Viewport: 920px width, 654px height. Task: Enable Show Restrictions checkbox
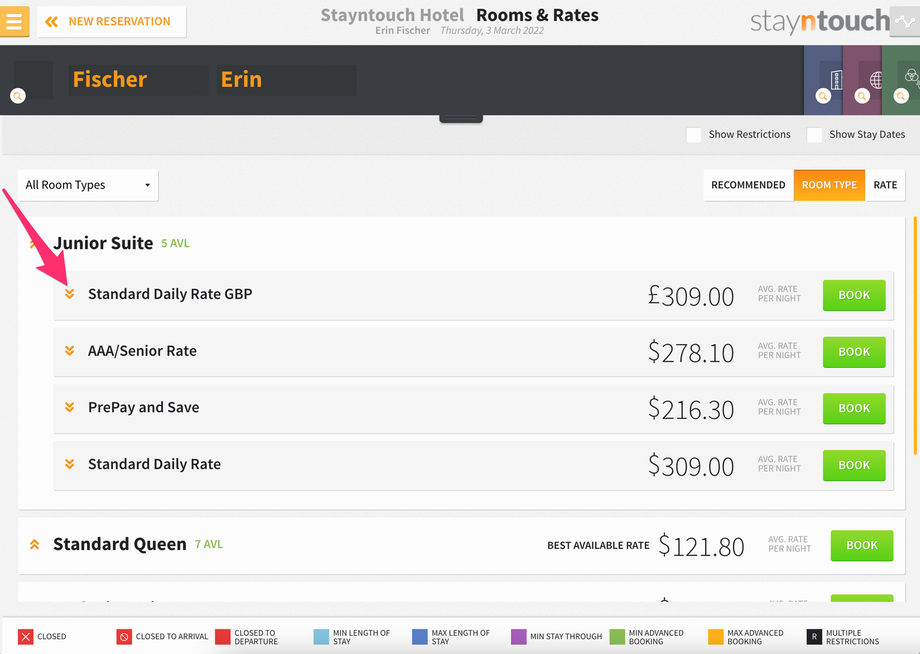coord(694,135)
